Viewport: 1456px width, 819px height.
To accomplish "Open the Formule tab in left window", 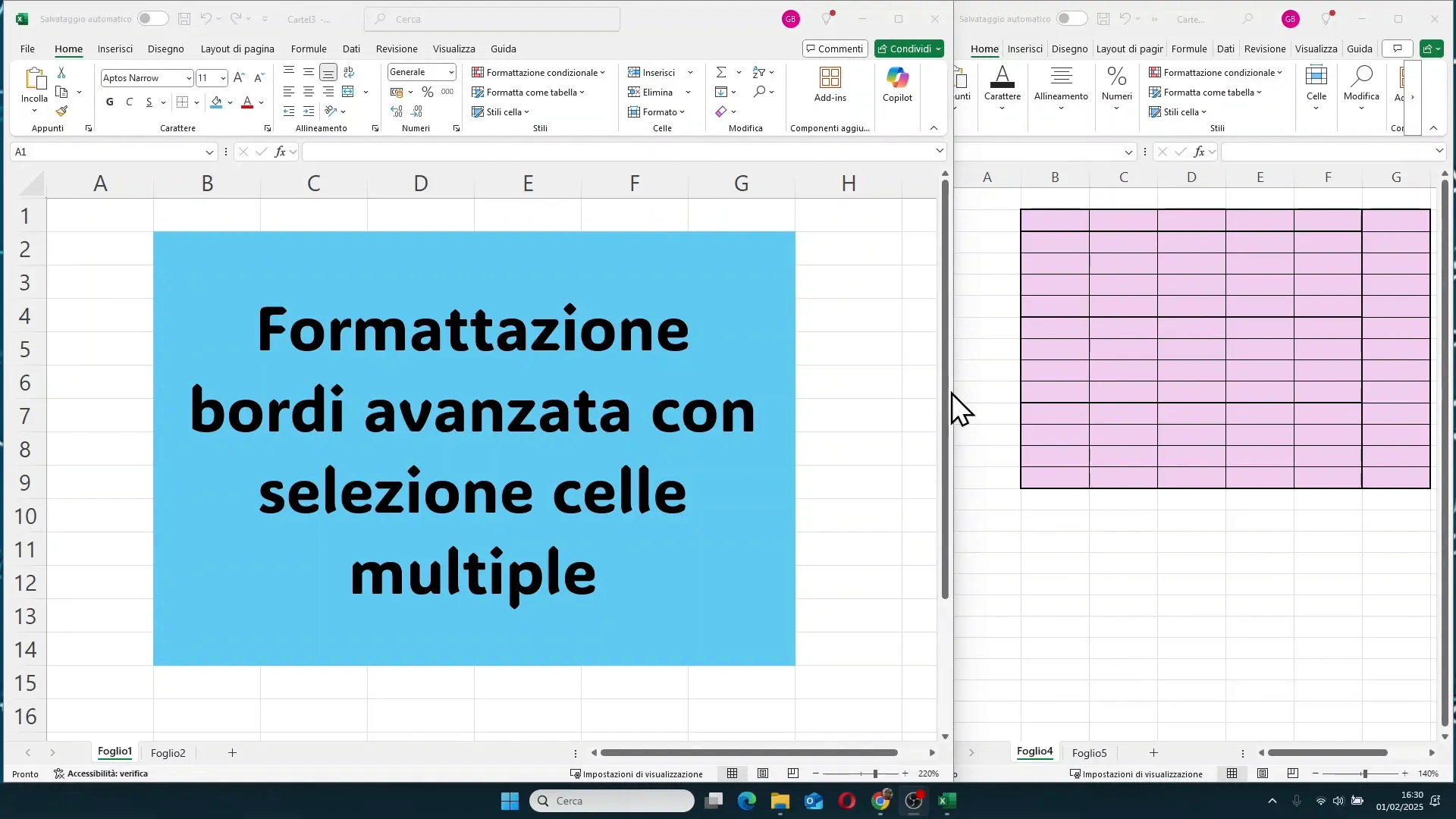I will click(309, 49).
